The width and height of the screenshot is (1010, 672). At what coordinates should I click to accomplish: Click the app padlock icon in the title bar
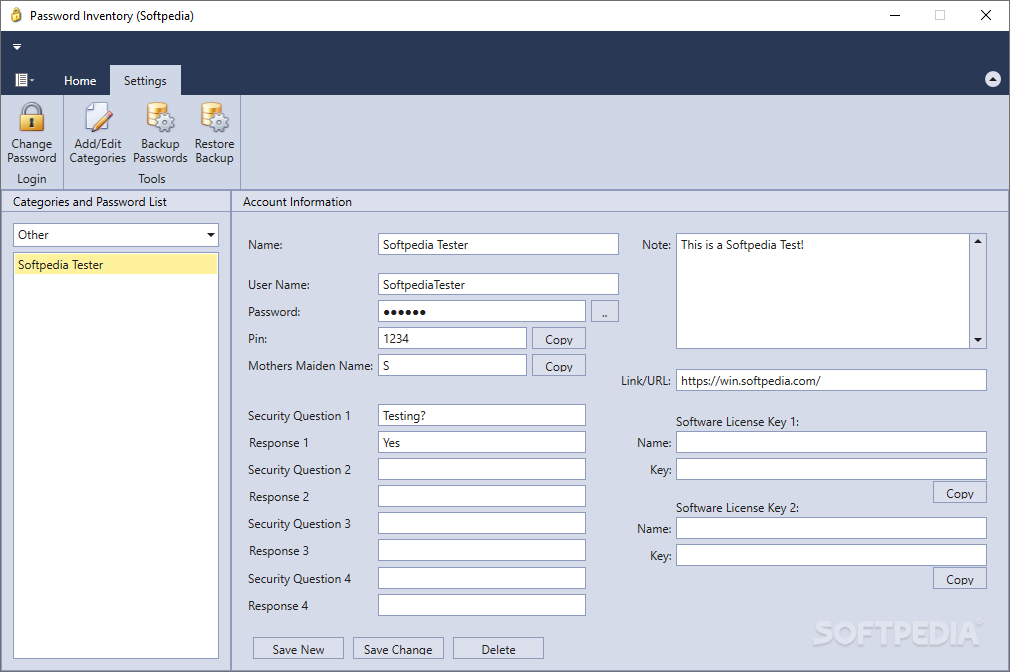click(16, 15)
